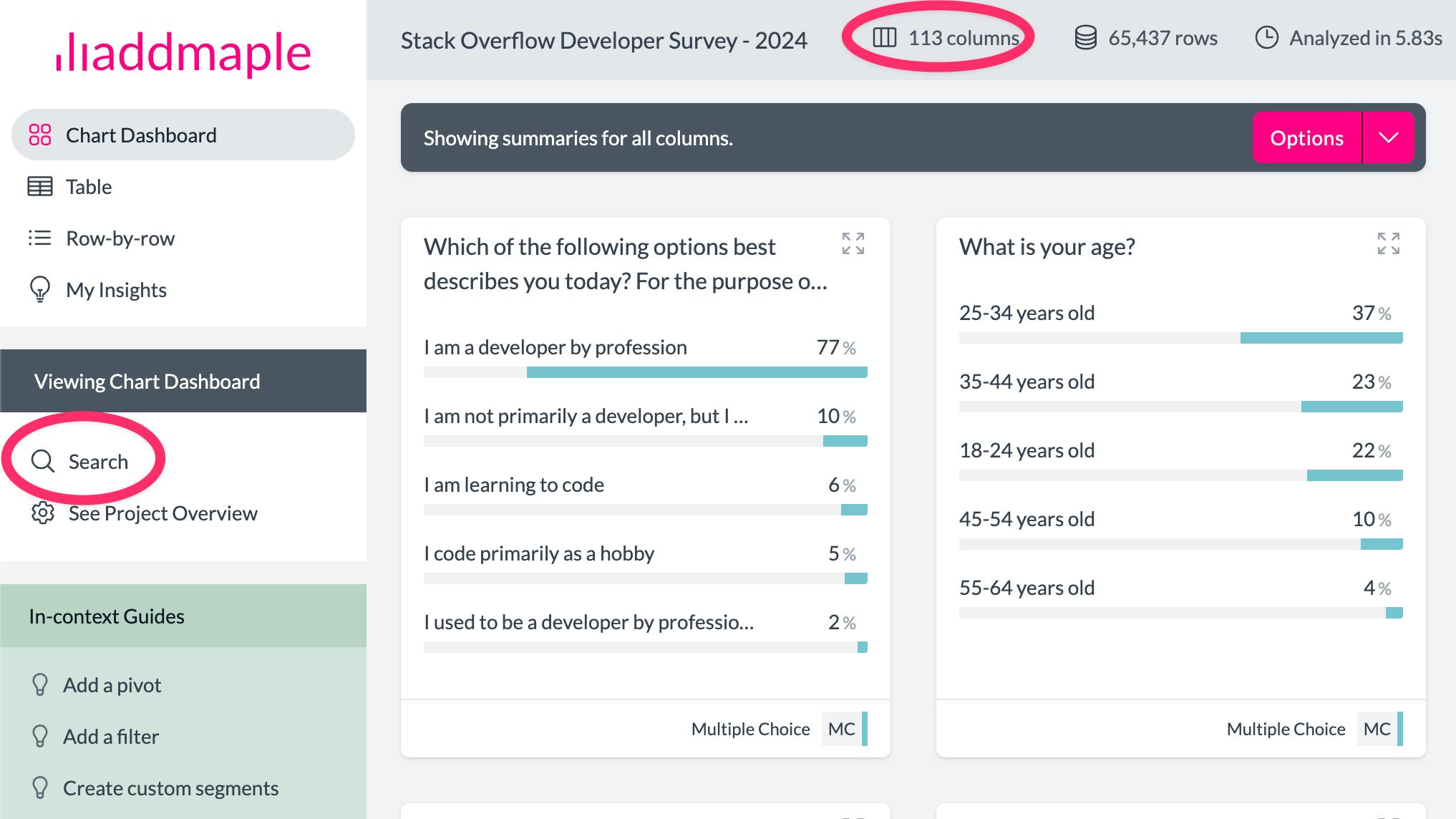
Task: Open the Chart Dashboard view
Action: (183, 135)
